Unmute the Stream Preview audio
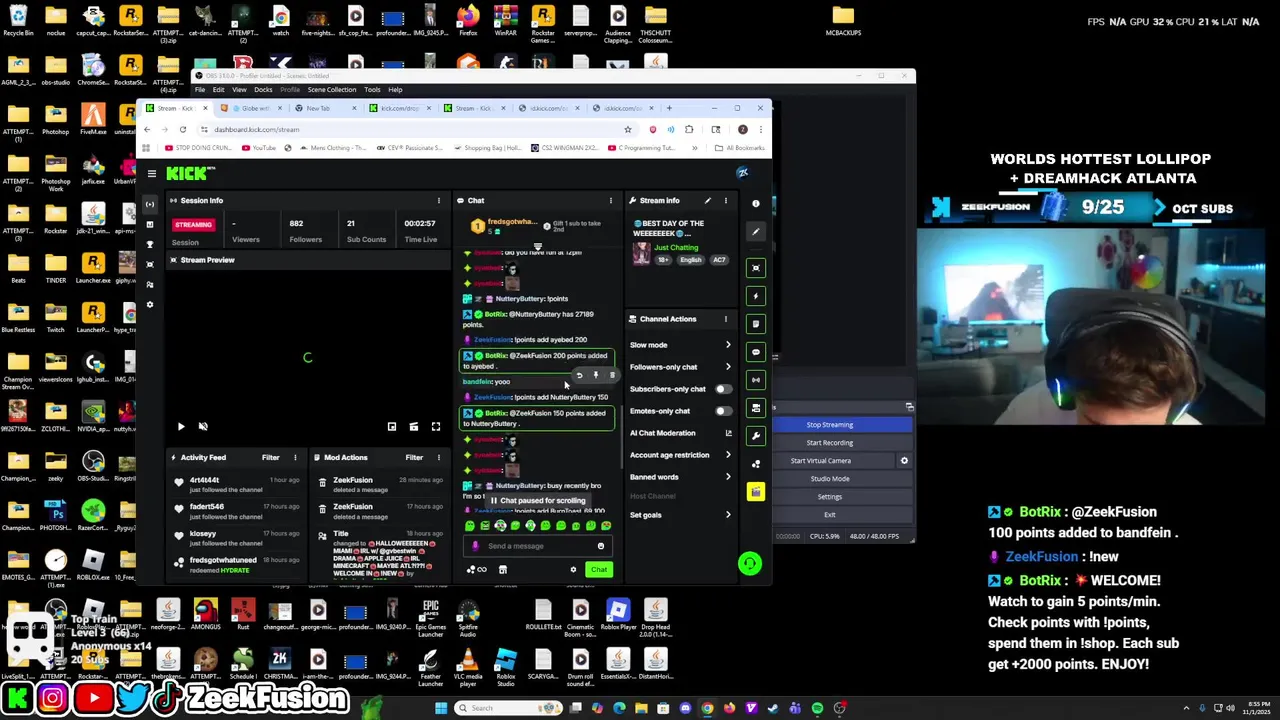The height and width of the screenshot is (720, 1280). click(x=203, y=426)
